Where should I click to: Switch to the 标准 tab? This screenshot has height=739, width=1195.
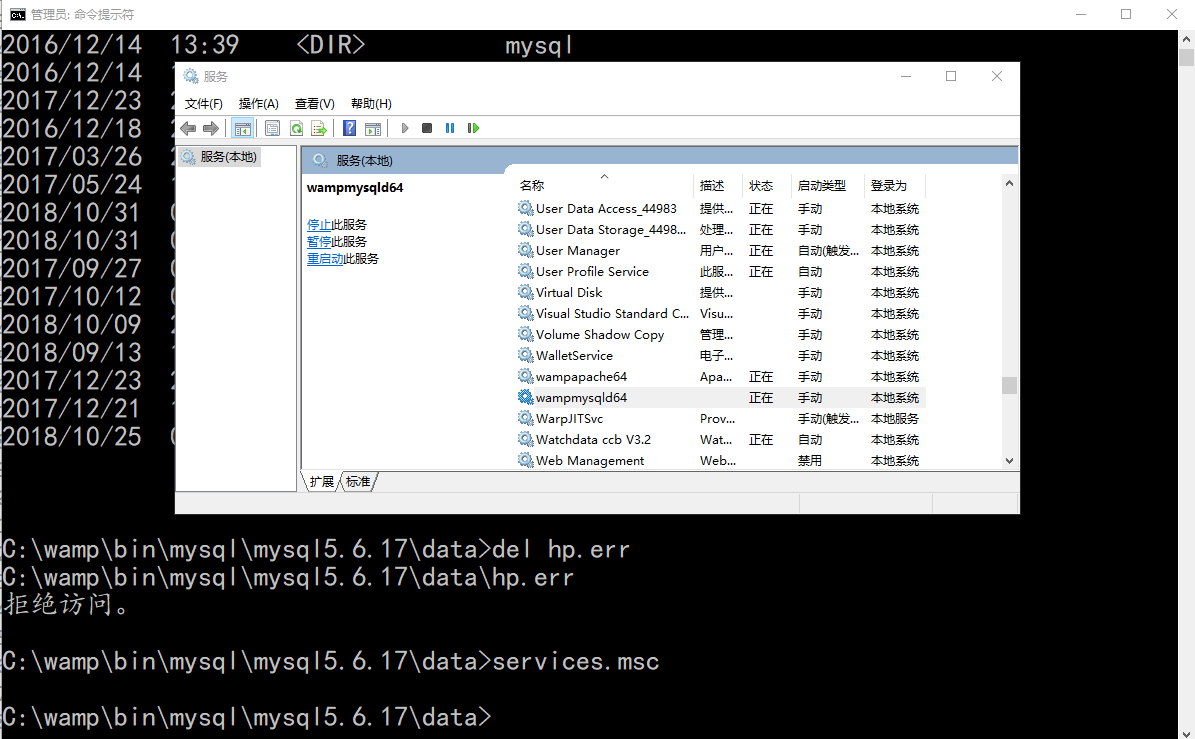point(358,482)
